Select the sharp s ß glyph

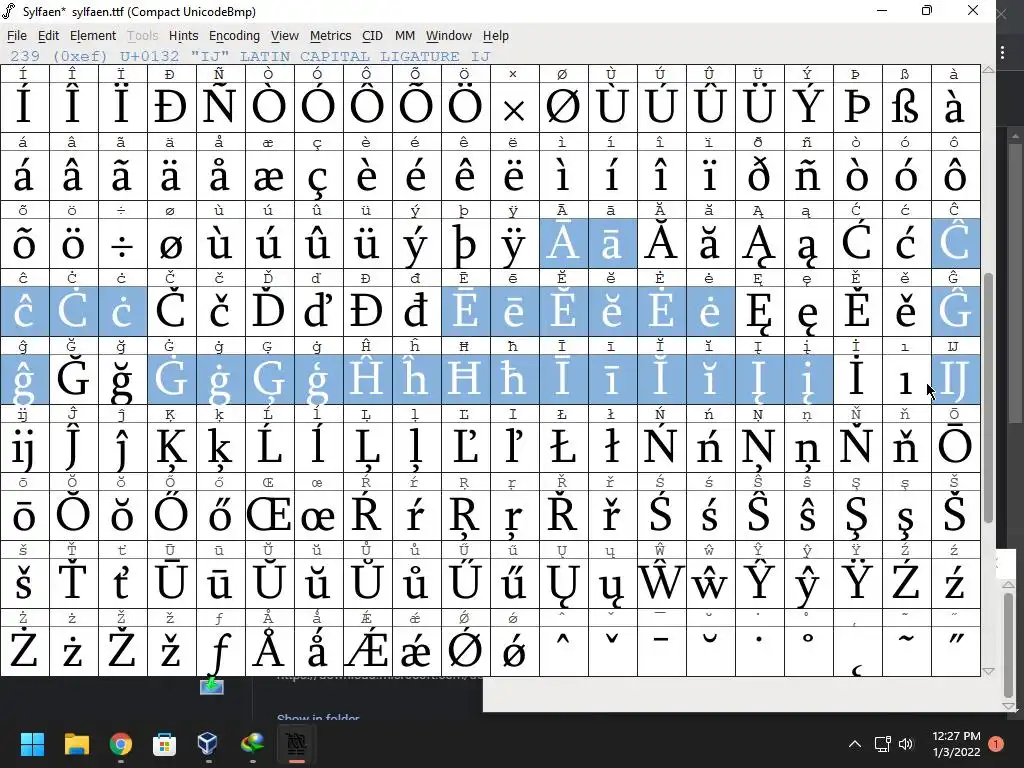(x=906, y=106)
